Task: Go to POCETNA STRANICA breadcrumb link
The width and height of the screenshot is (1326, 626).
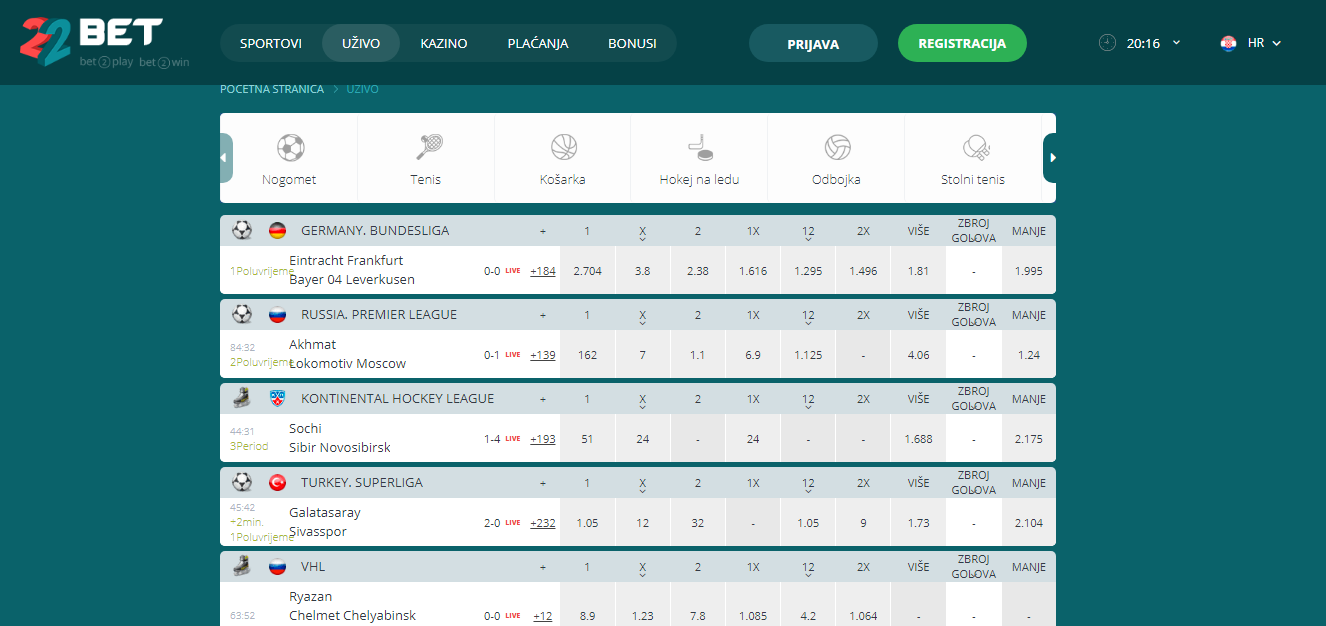Action: [272, 89]
